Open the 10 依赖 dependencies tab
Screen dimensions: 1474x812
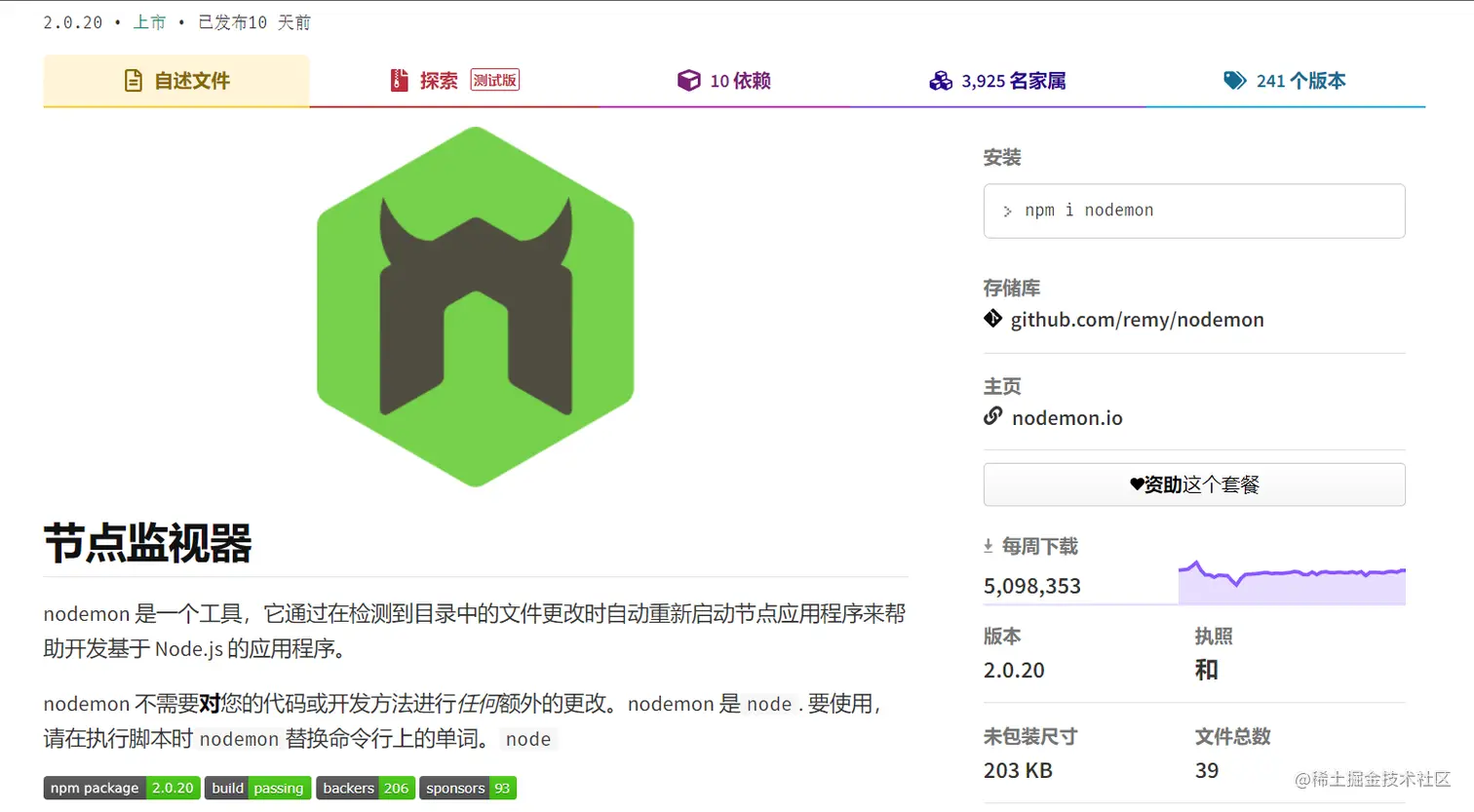click(724, 81)
